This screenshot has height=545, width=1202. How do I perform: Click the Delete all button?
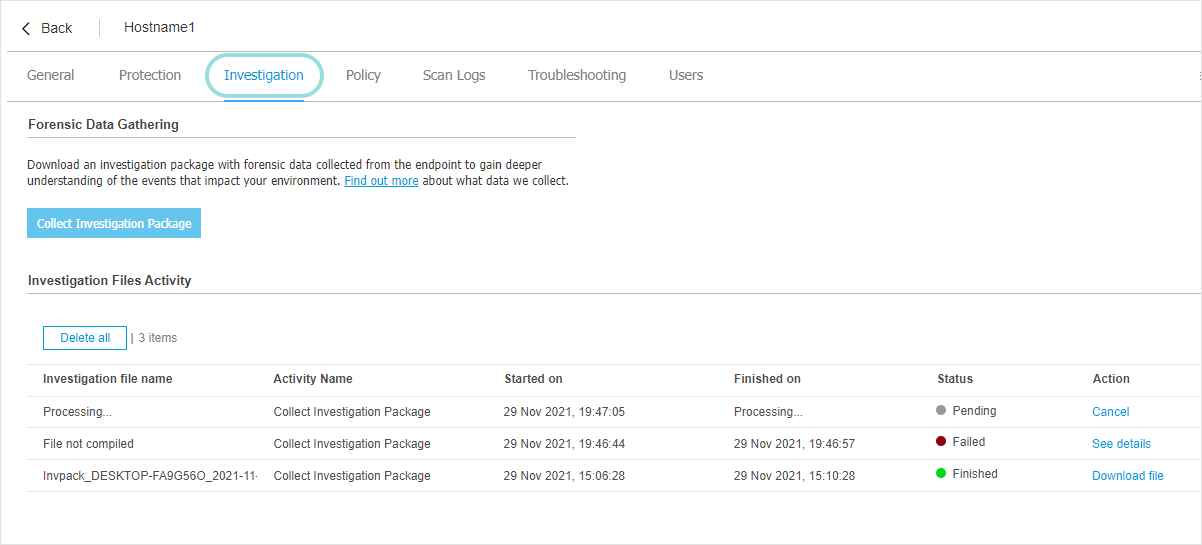(85, 338)
